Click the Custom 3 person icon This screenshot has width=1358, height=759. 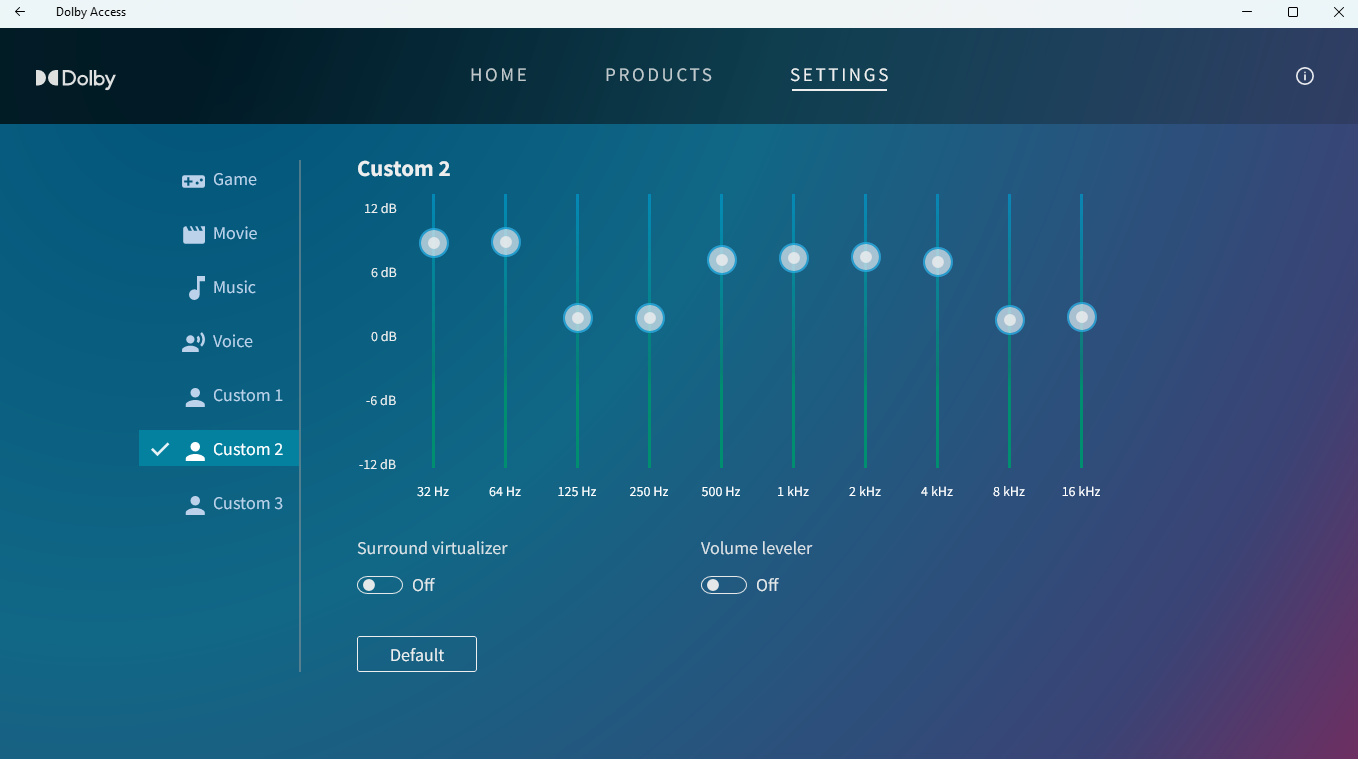(x=195, y=505)
